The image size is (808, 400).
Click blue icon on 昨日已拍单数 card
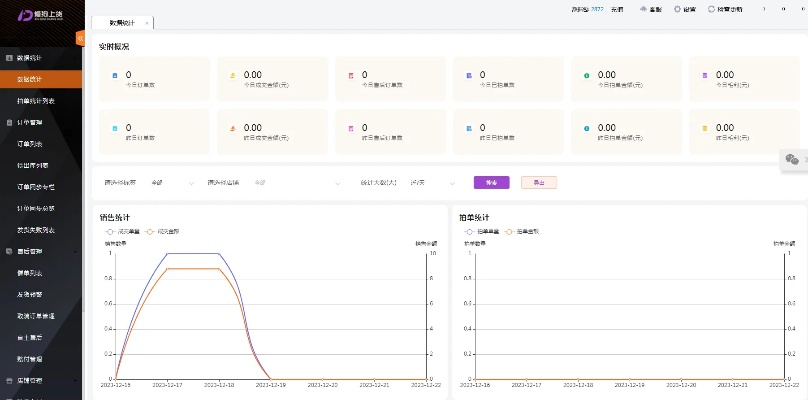pyautogui.click(x=469, y=128)
